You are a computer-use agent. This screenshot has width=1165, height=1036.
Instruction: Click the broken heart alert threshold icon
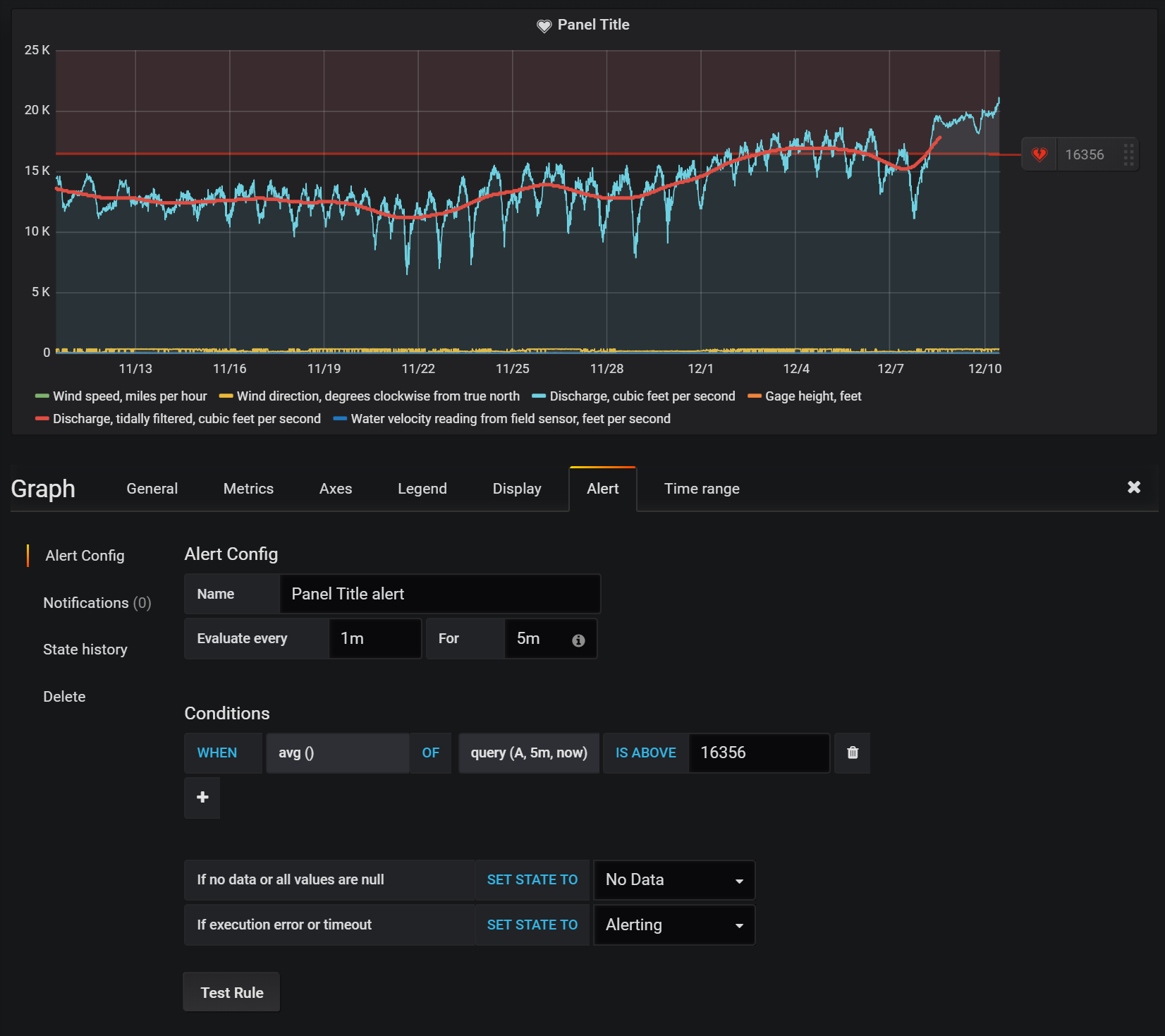coord(1039,154)
